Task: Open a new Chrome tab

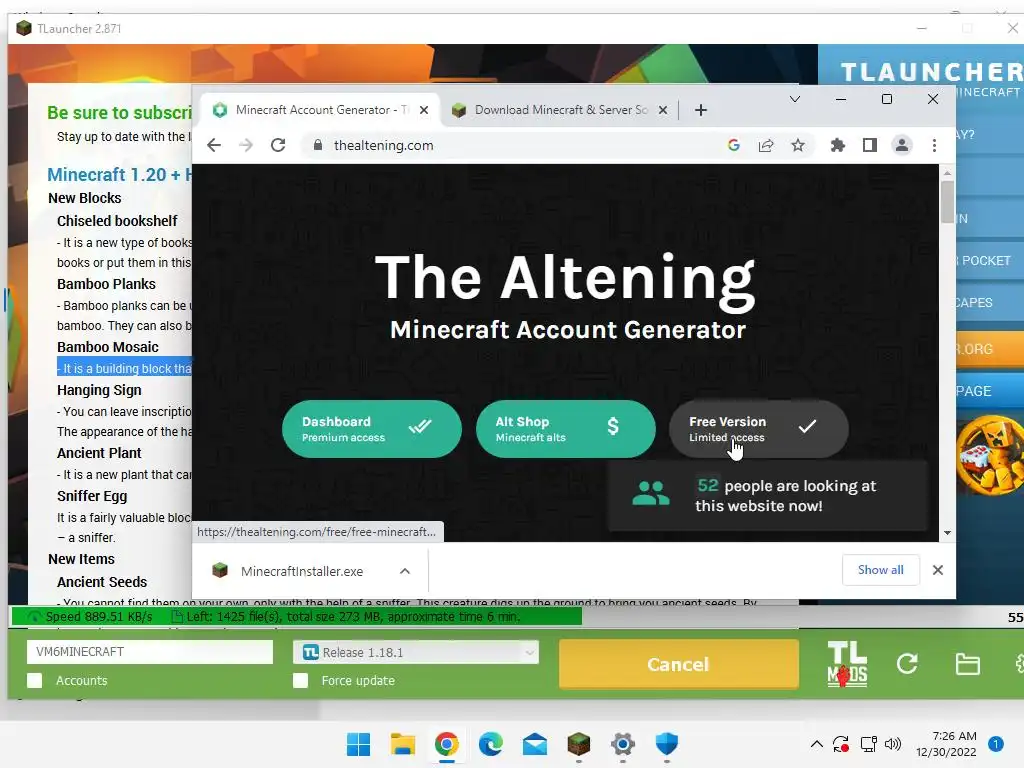Action: pyautogui.click(x=701, y=110)
